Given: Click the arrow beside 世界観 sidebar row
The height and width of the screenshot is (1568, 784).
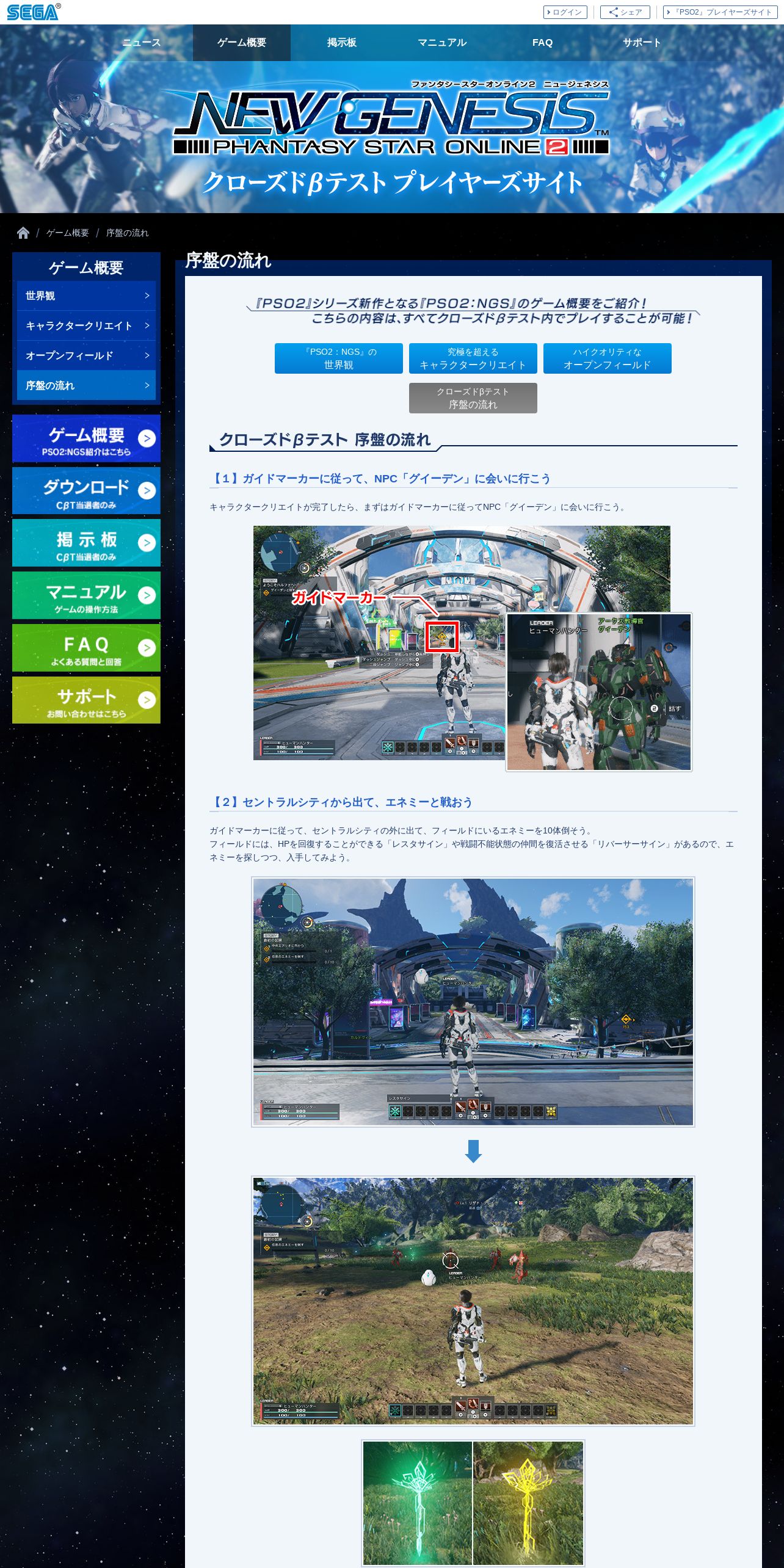Looking at the screenshot, I should pyautogui.click(x=147, y=296).
